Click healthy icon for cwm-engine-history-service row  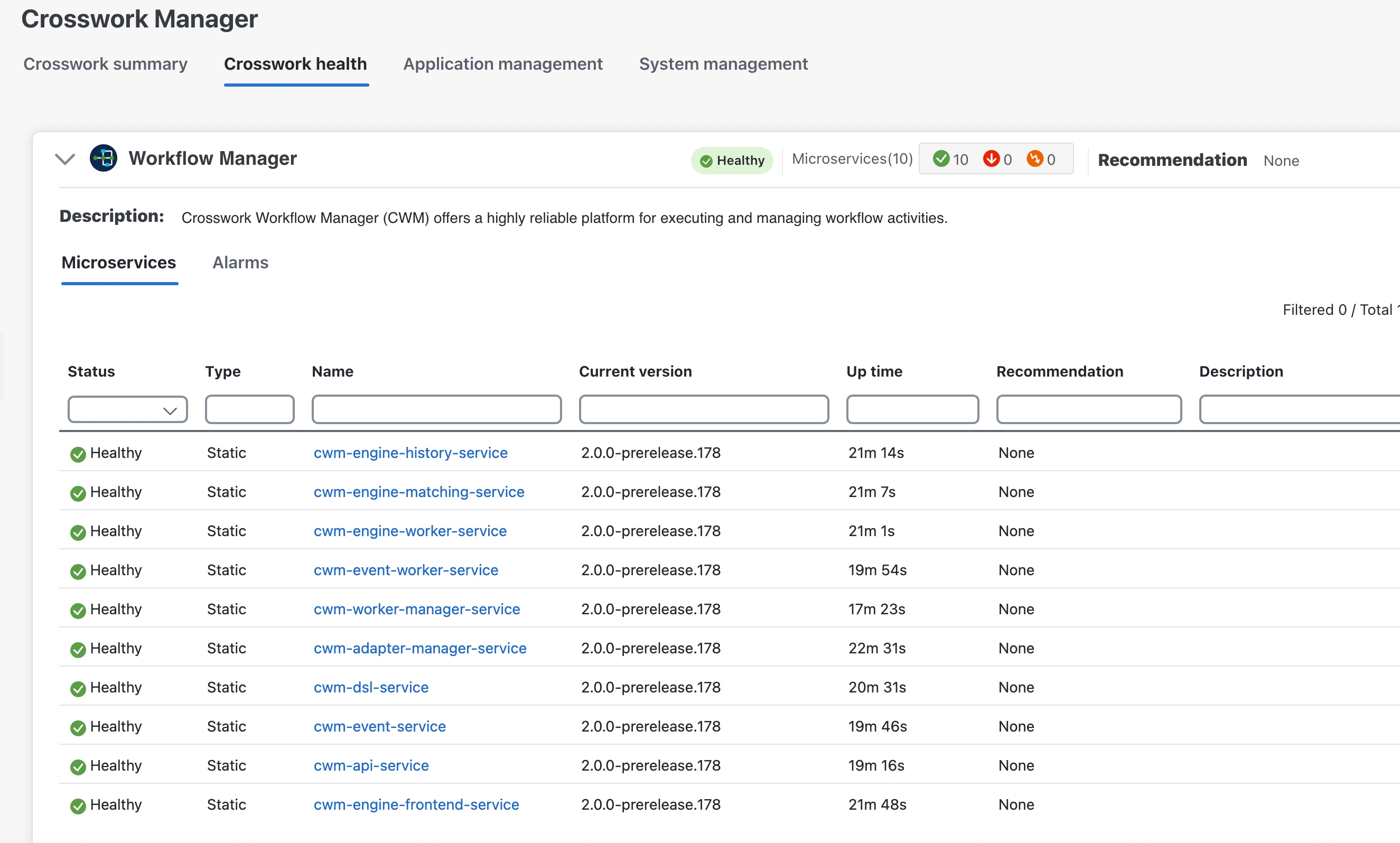(78, 454)
